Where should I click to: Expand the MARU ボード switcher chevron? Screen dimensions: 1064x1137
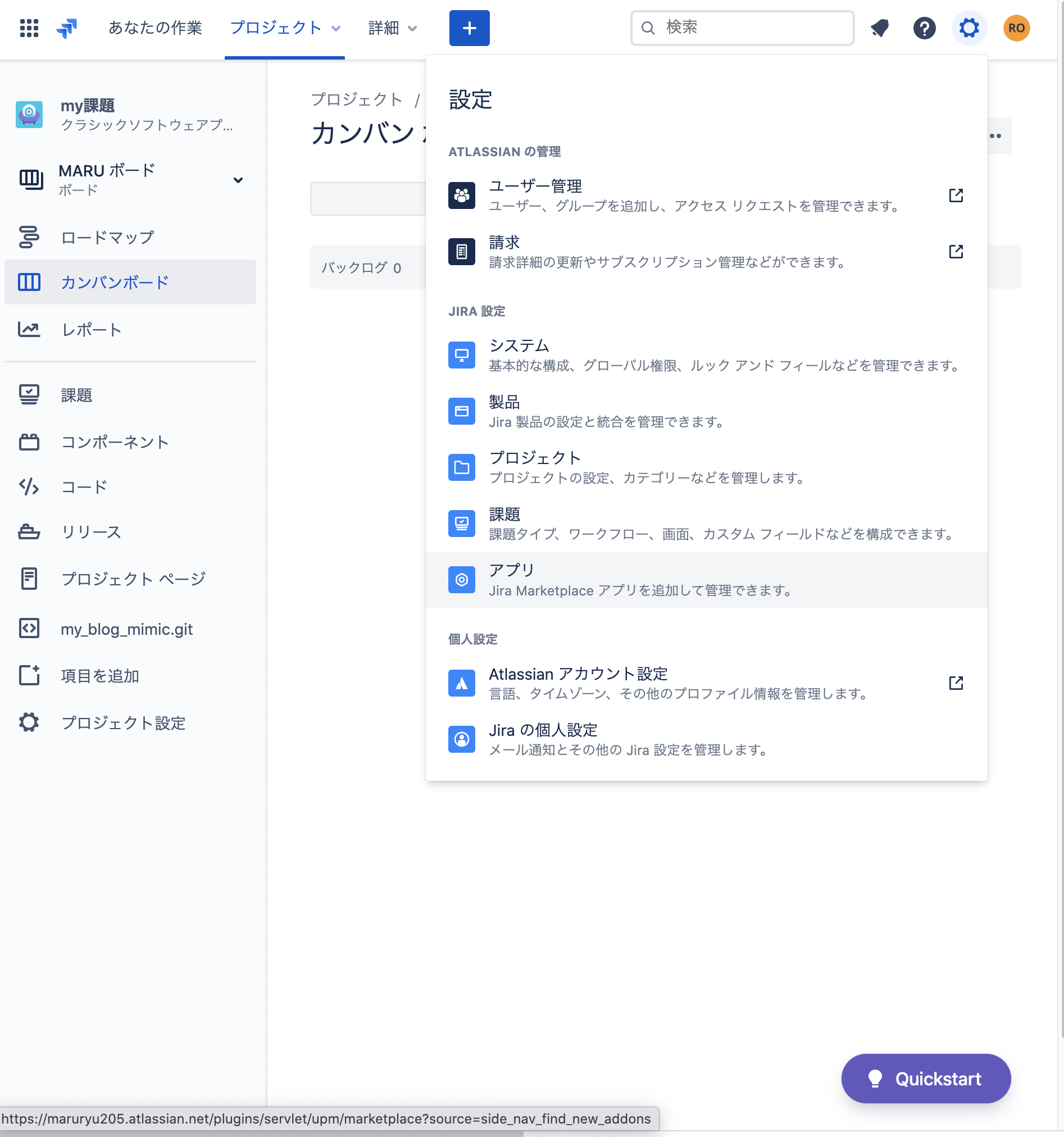point(239,180)
